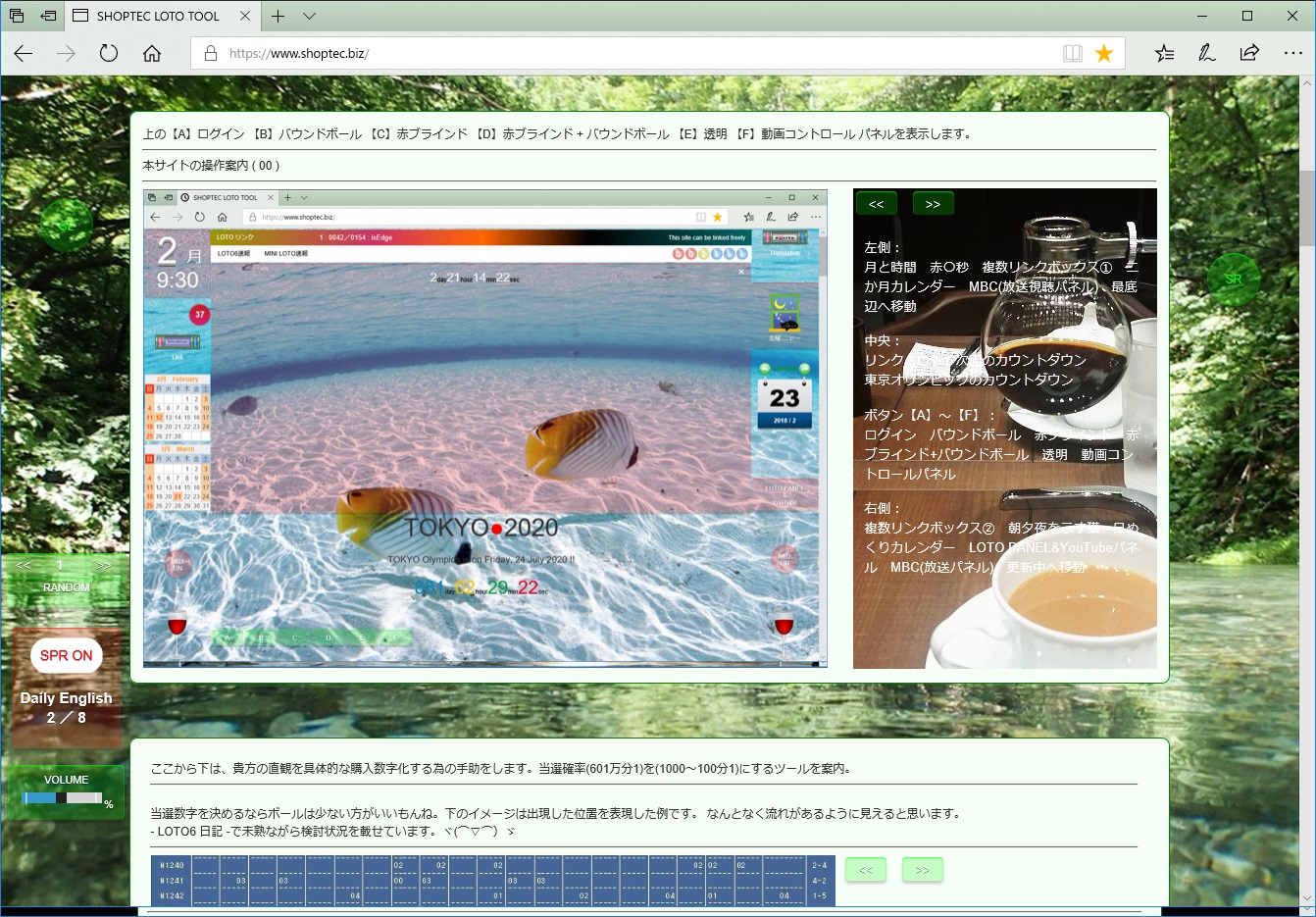Screen dimensions: 1316x917
Task: Show next guide slide with dark >>
Action: pyautogui.click(x=934, y=204)
